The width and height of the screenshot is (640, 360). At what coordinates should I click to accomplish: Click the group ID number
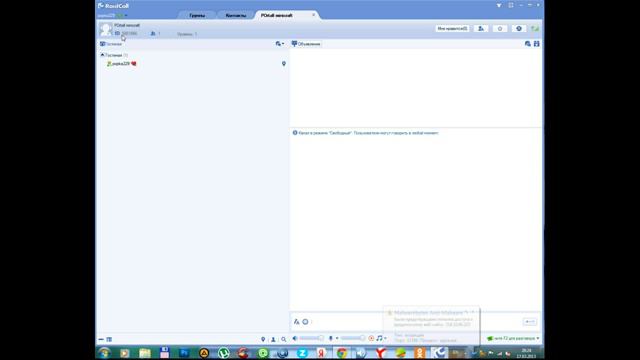(129, 33)
